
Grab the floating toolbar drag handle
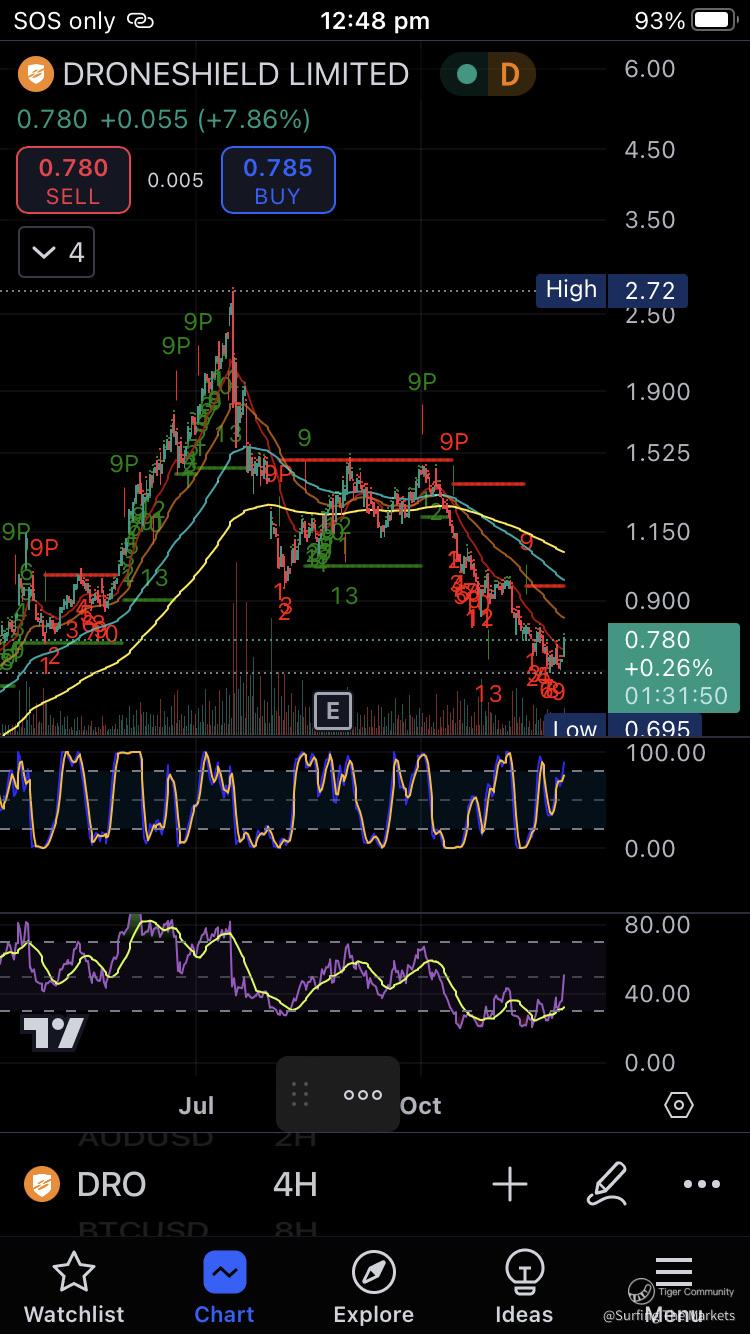[x=300, y=1095]
